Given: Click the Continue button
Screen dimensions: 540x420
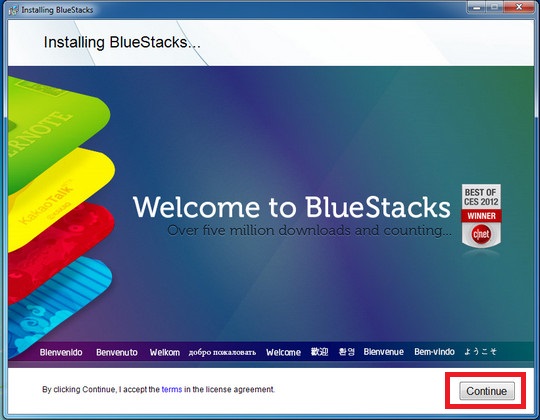Looking at the screenshot, I should tap(487, 391).
